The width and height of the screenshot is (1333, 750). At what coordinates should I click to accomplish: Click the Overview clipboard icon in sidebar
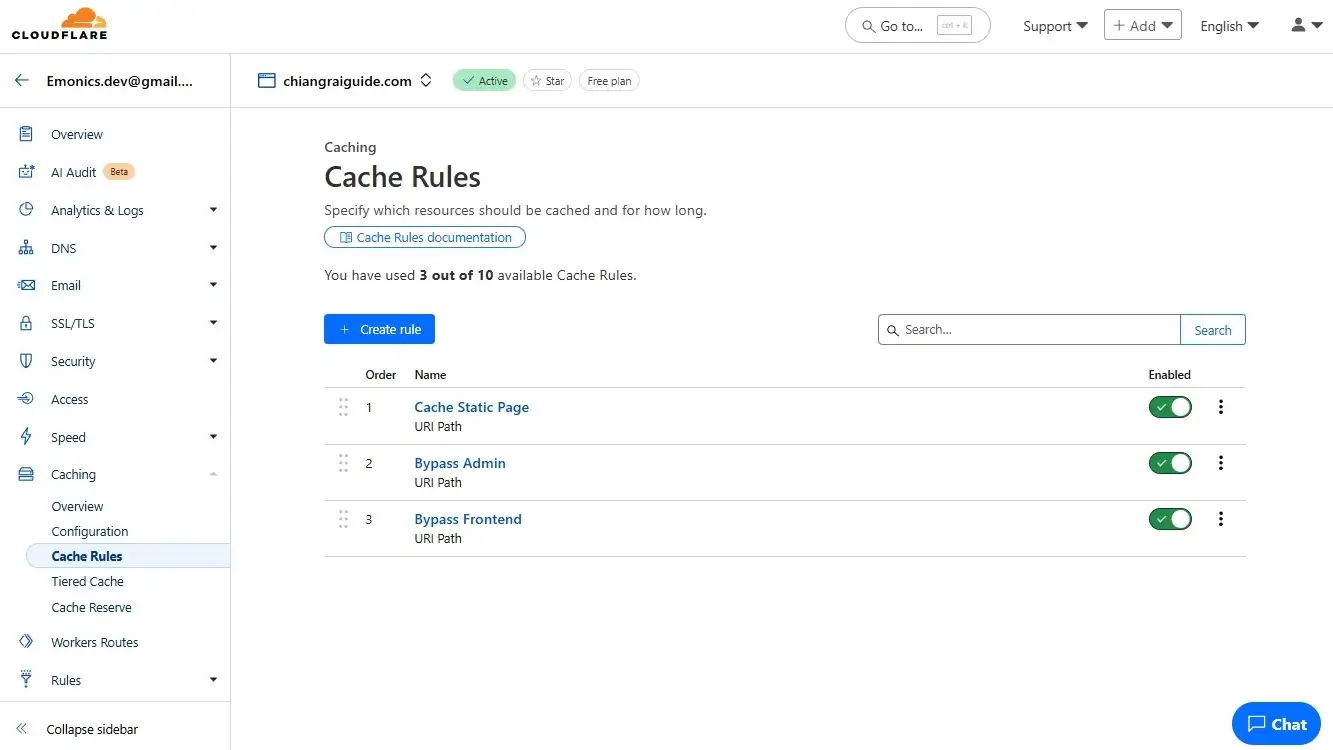(x=27, y=134)
